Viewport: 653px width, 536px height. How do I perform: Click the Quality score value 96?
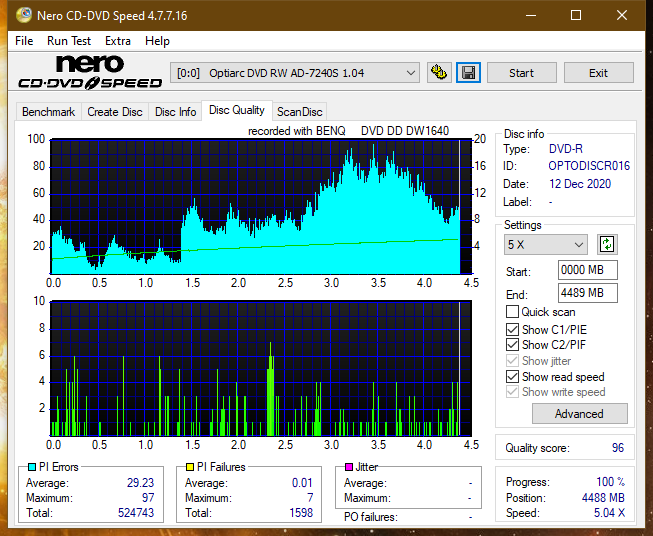tap(618, 448)
